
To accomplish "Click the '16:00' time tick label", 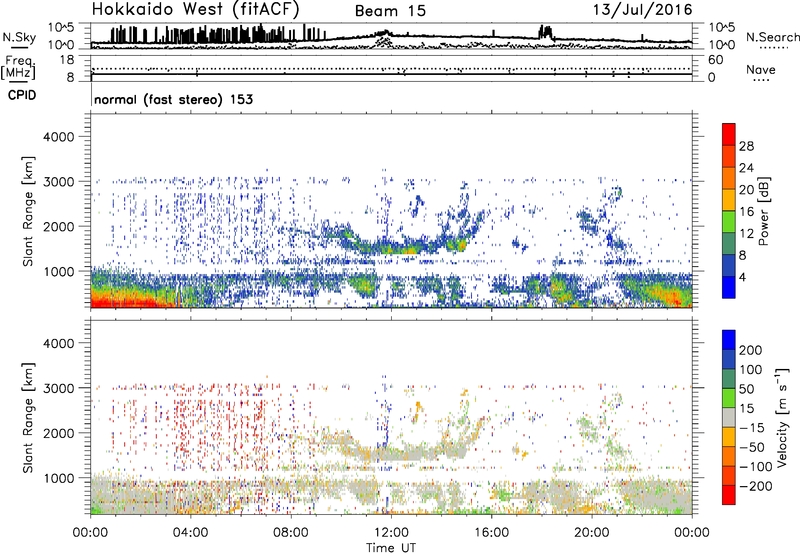I will coord(491,533).
